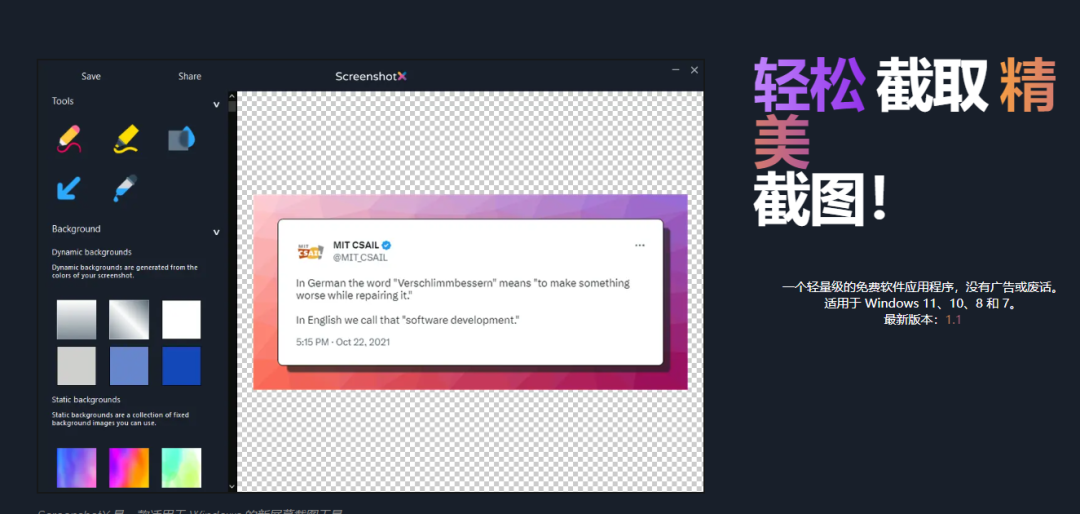Click the Background section heading
This screenshot has height=514, width=1080.
click(76, 229)
